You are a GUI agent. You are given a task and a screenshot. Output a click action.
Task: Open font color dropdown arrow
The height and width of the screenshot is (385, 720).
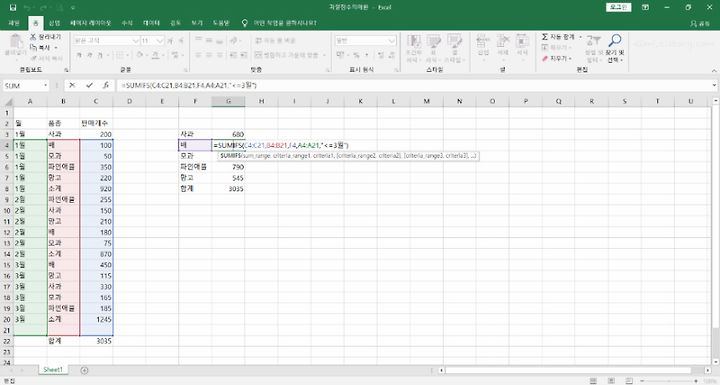164,55
